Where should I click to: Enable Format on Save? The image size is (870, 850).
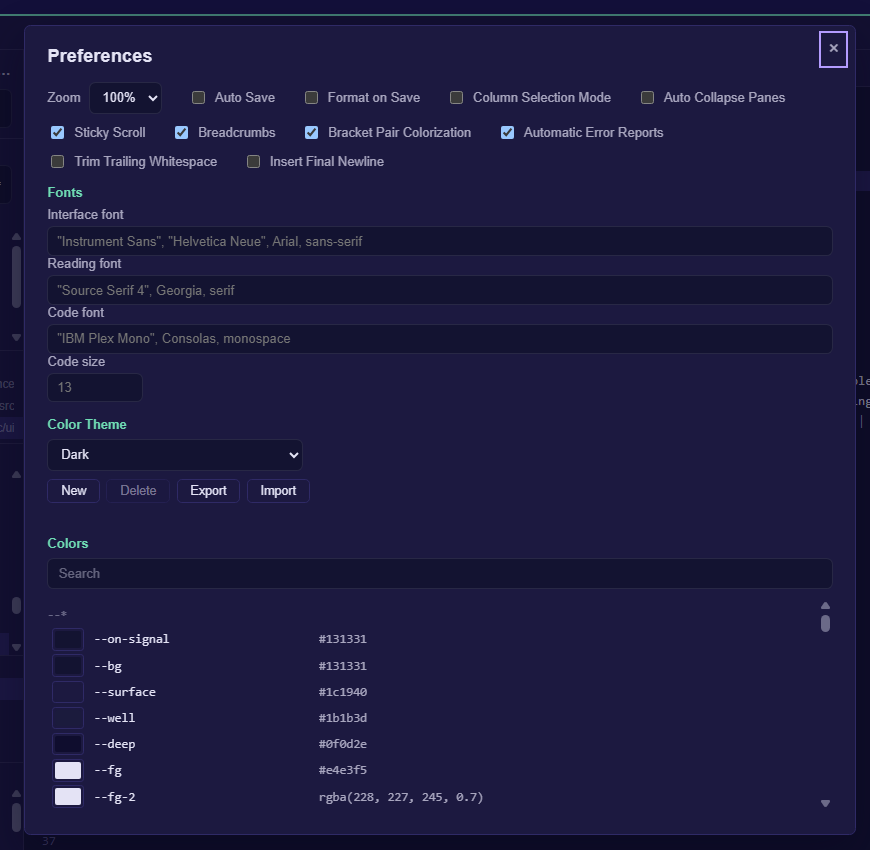311,98
